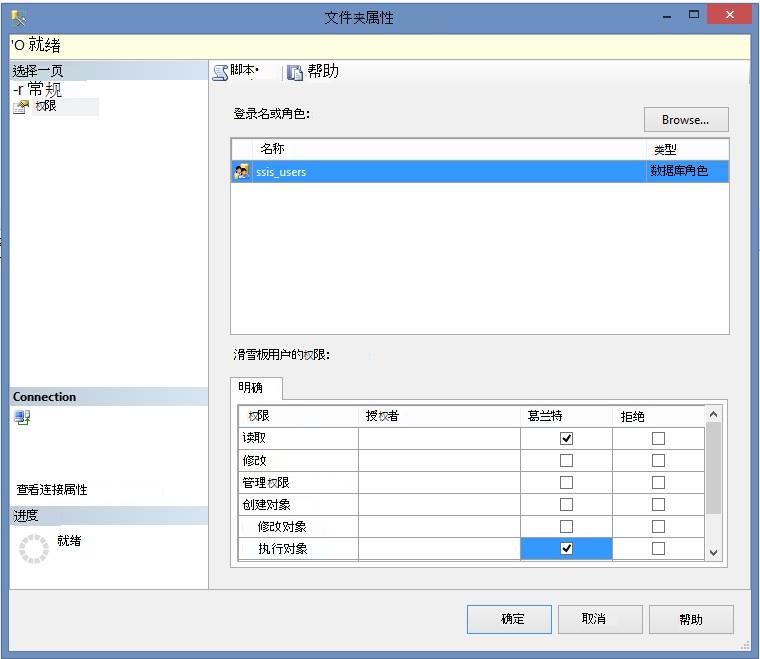Deny the 读取 permission checkbox

(658, 438)
